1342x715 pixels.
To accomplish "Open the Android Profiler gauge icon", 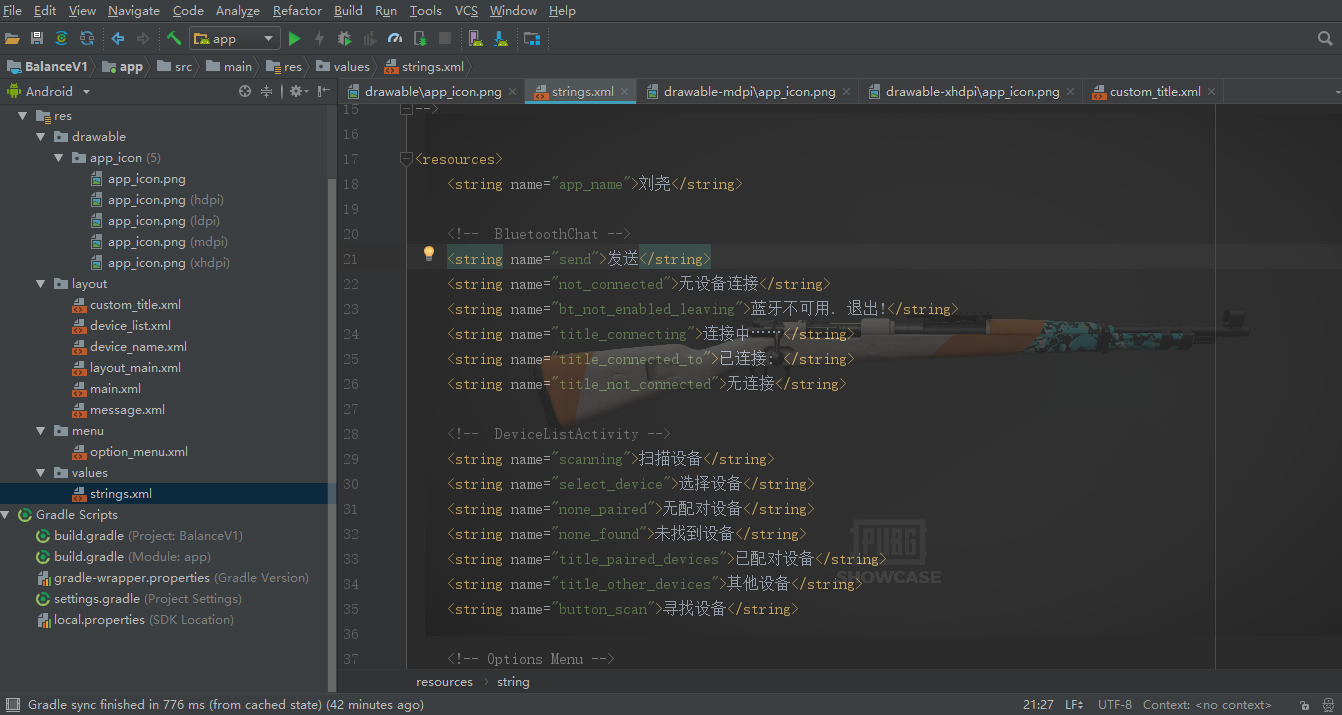I will pos(395,38).
